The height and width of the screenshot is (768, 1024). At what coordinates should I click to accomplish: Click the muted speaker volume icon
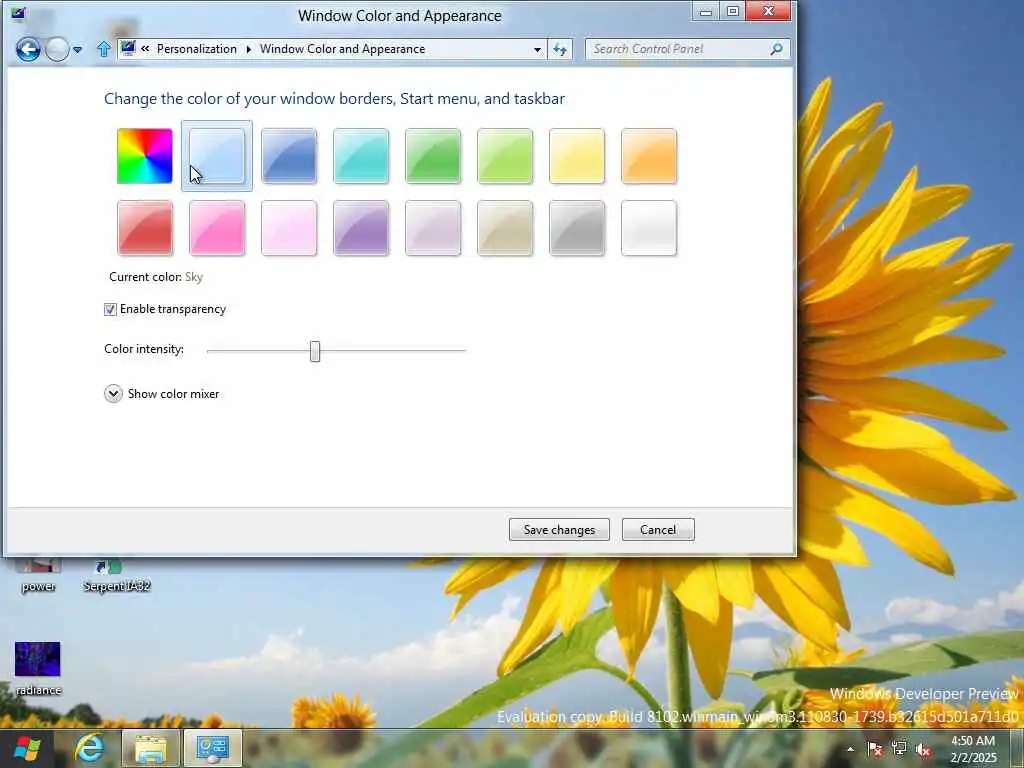click(x=923, y=749)
